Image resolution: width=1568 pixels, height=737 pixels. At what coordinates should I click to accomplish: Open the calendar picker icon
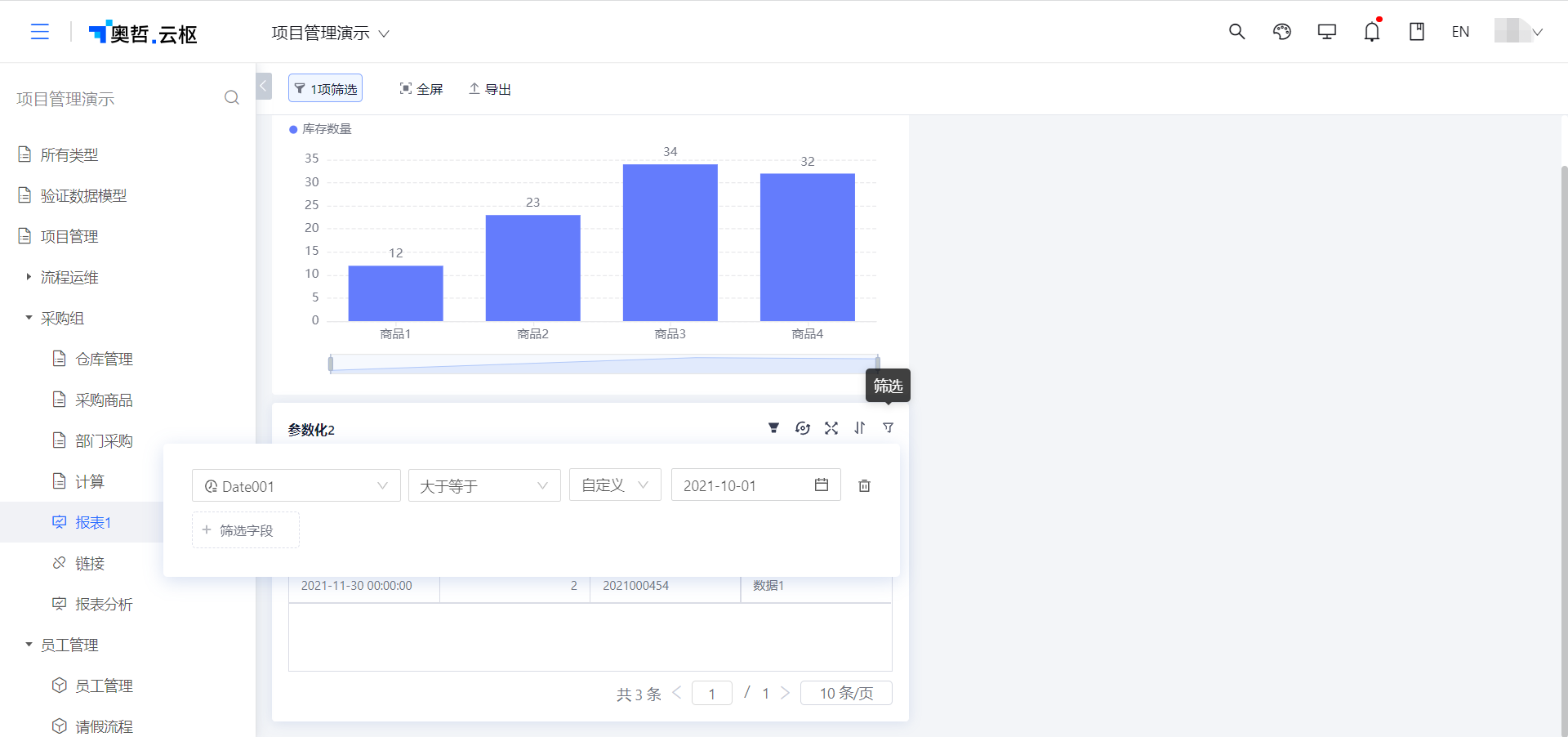(x=822, y=485)
